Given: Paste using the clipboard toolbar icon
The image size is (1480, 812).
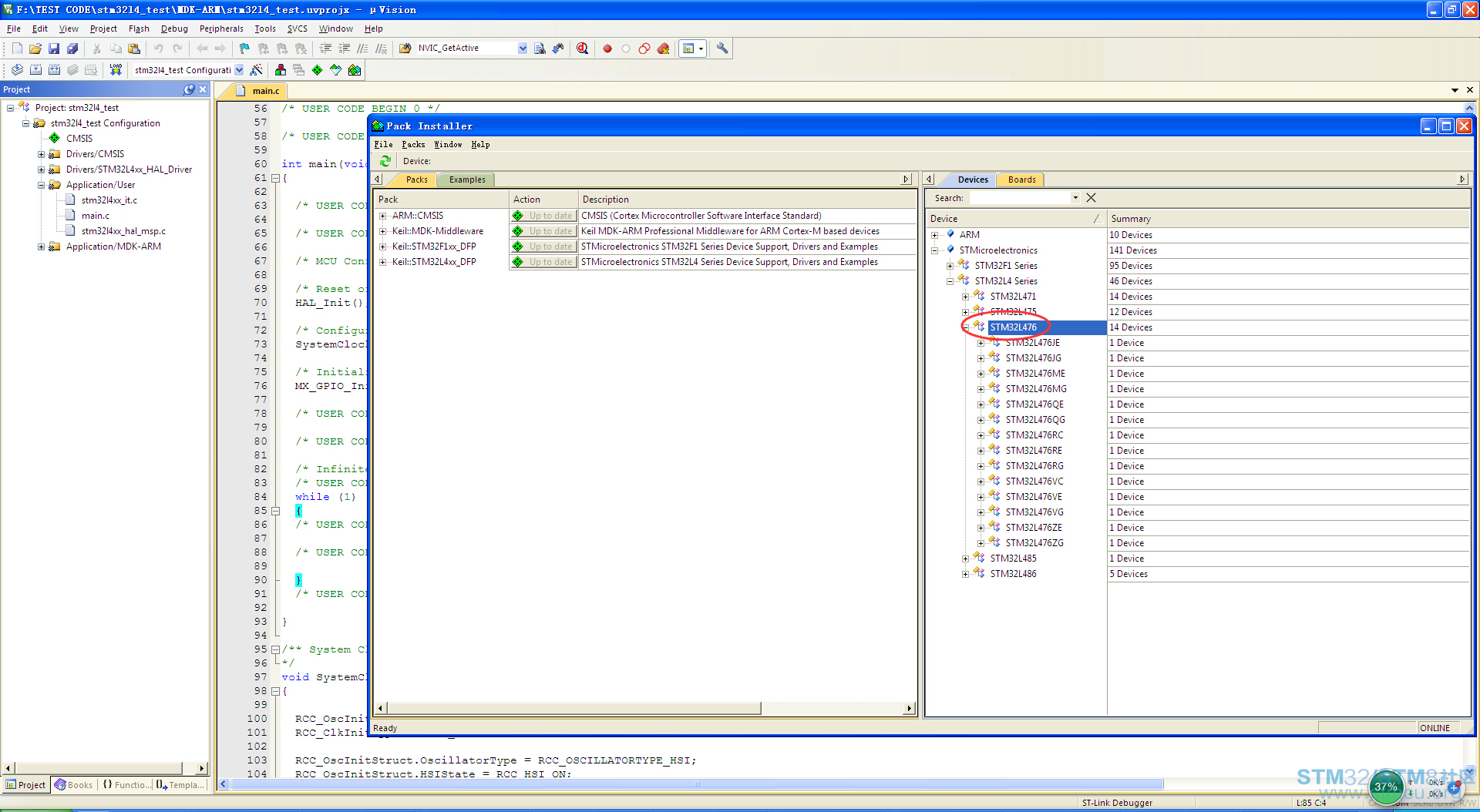Looking at the screenshot, I should pos(134,49).
